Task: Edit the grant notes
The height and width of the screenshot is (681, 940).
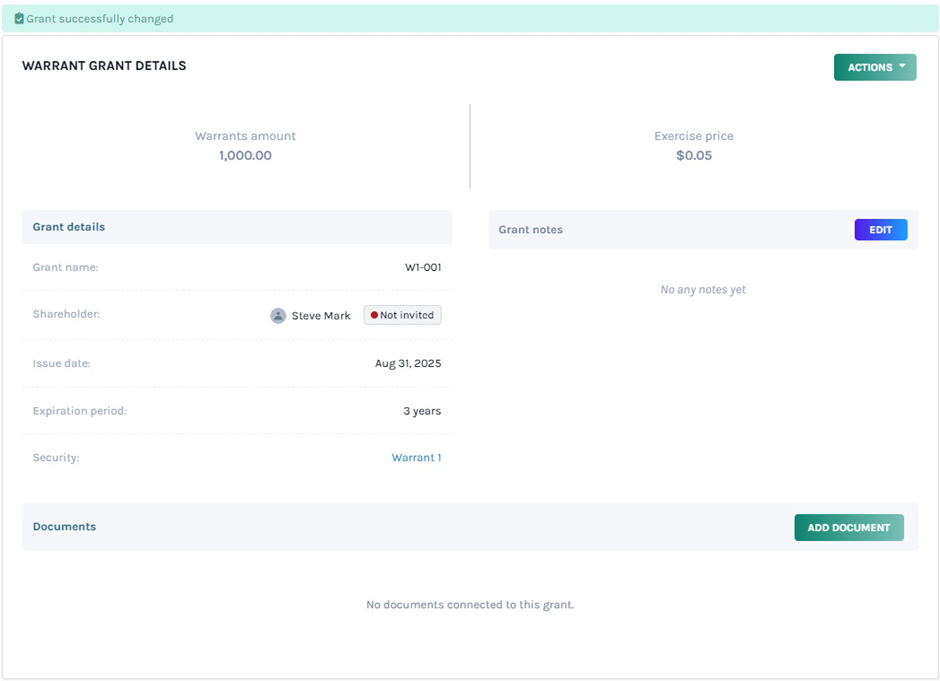Action: click(x=880, y=230)
